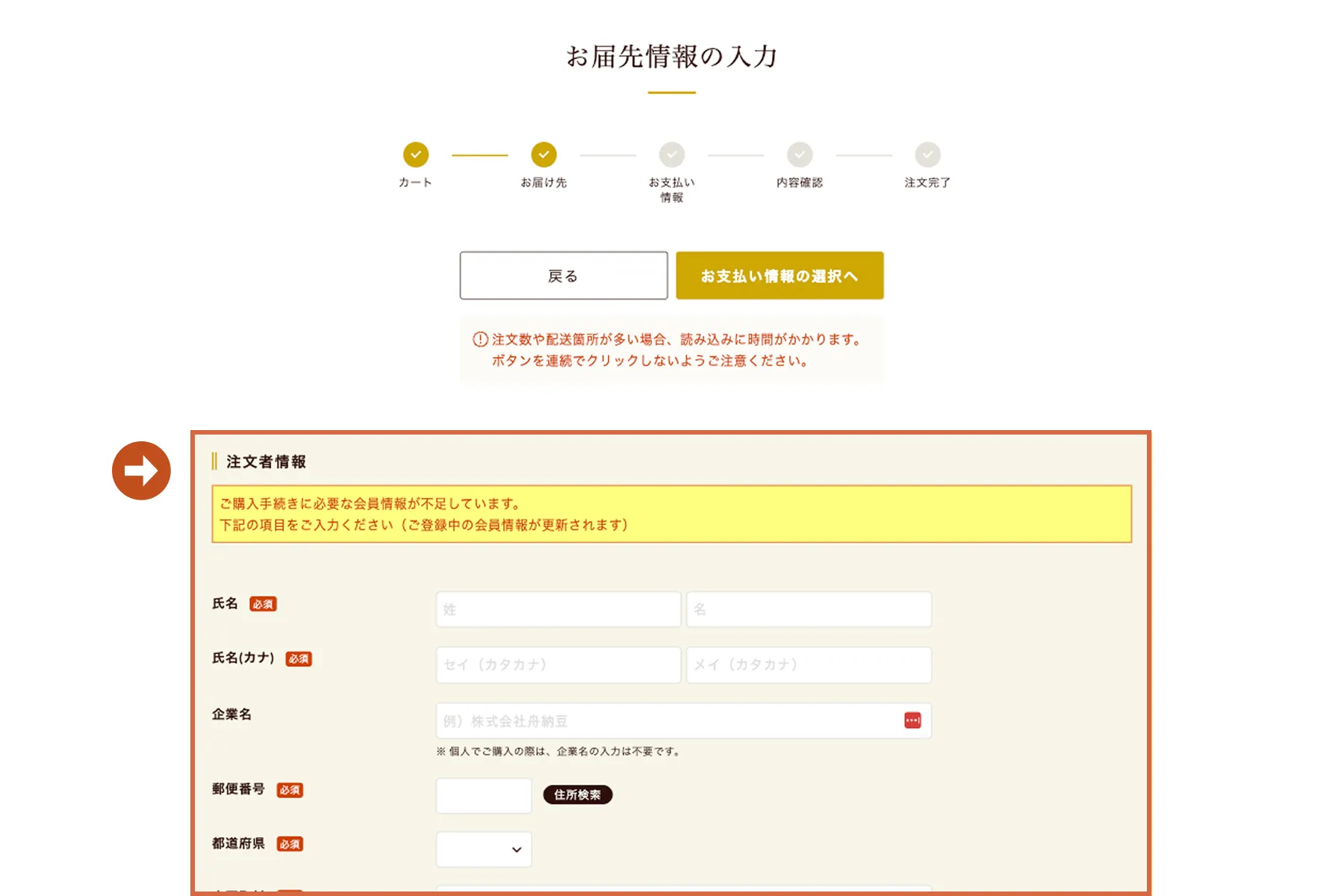Click the warning exclamation icon in notice
This screenshot has width=1344, height=896.
coord(480,340)
